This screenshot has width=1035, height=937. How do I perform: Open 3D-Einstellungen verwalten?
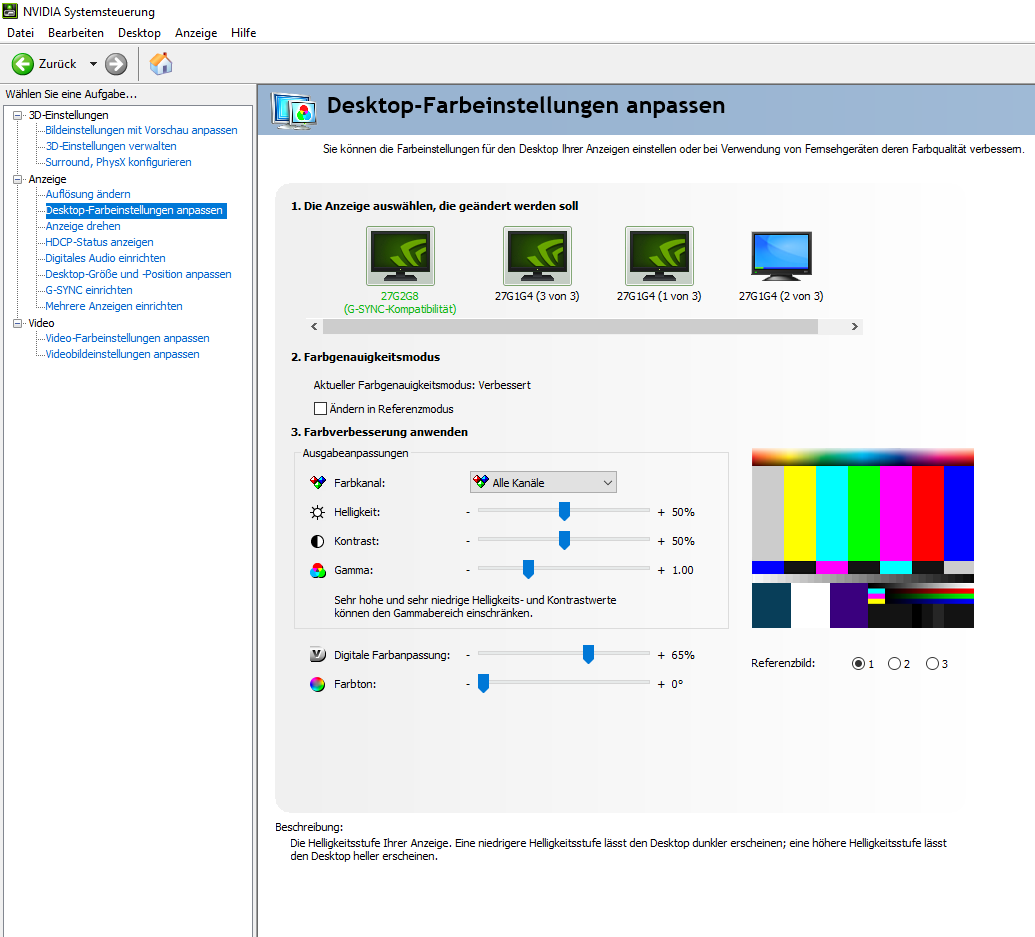click(111, 146)
